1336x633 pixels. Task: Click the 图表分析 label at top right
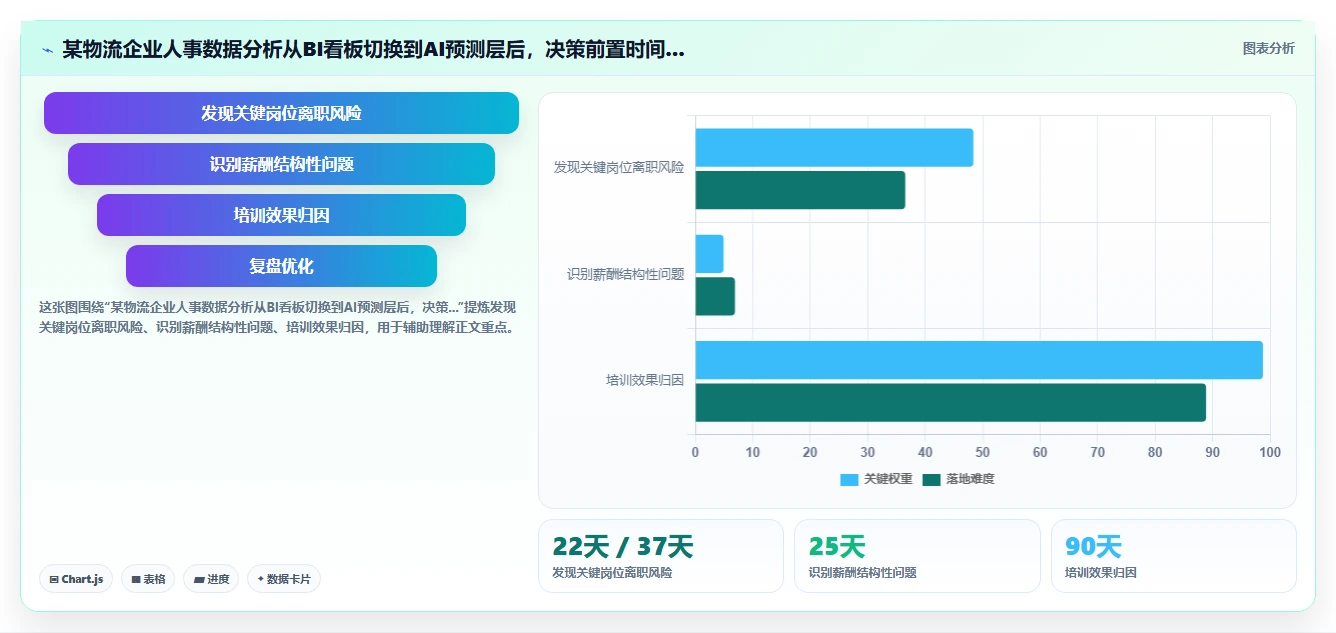(x=1268, y=48)
